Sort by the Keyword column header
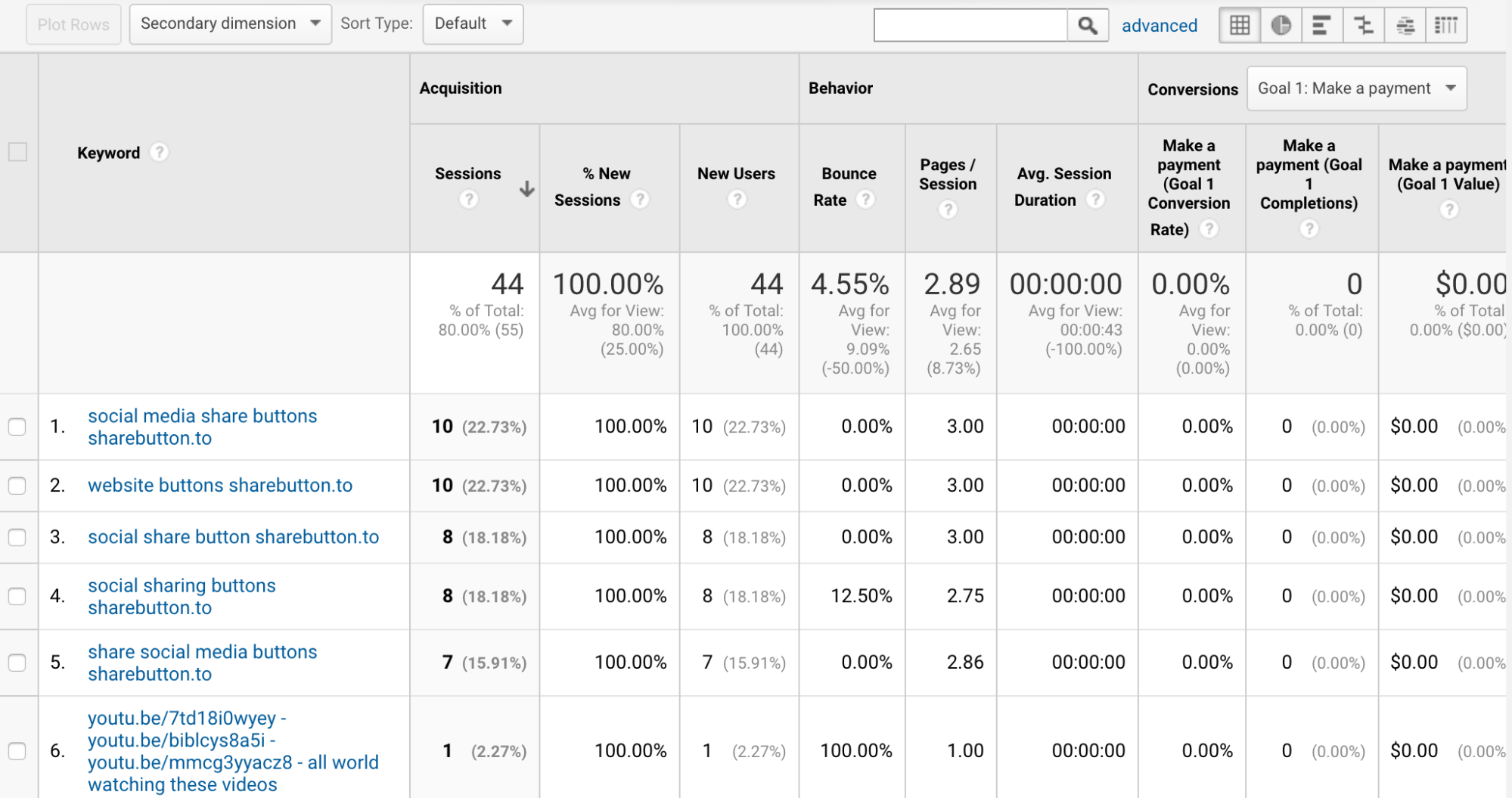This screenshot has width=1512, height=798. (x=108, y=153)
